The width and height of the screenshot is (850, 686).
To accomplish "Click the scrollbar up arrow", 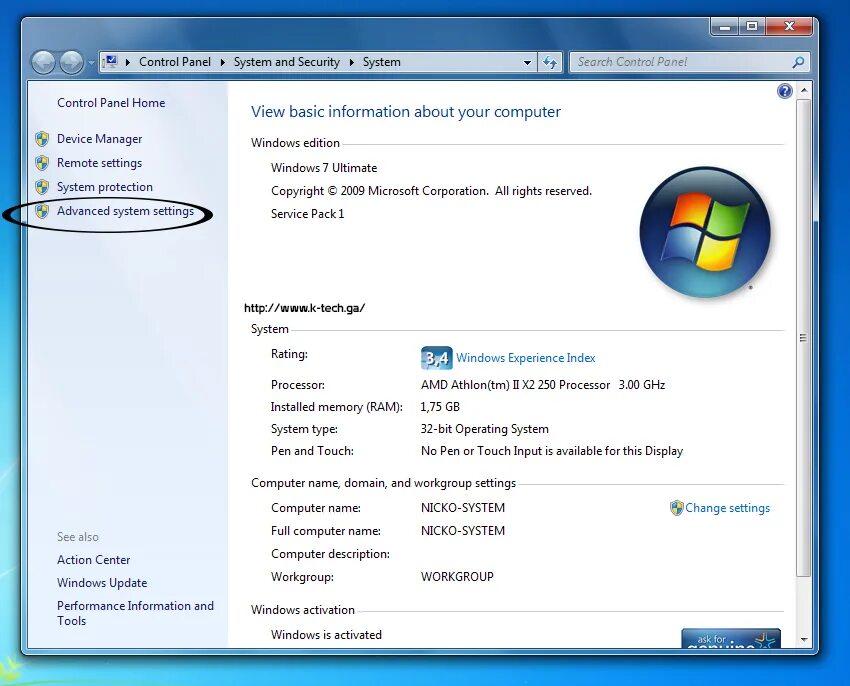I will [x=804, y=90].
